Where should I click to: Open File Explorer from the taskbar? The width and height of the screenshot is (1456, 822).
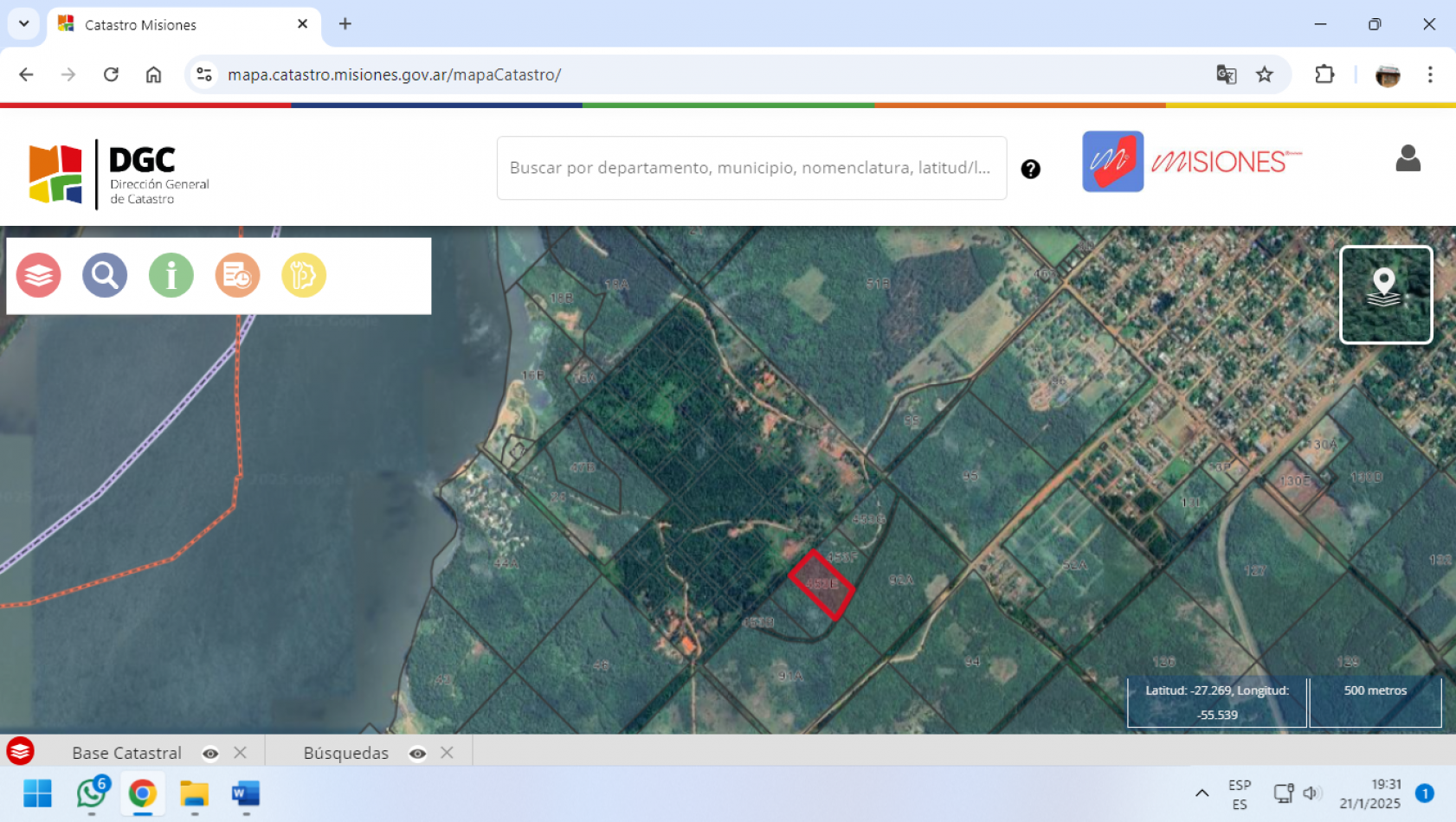click(194, 793)
